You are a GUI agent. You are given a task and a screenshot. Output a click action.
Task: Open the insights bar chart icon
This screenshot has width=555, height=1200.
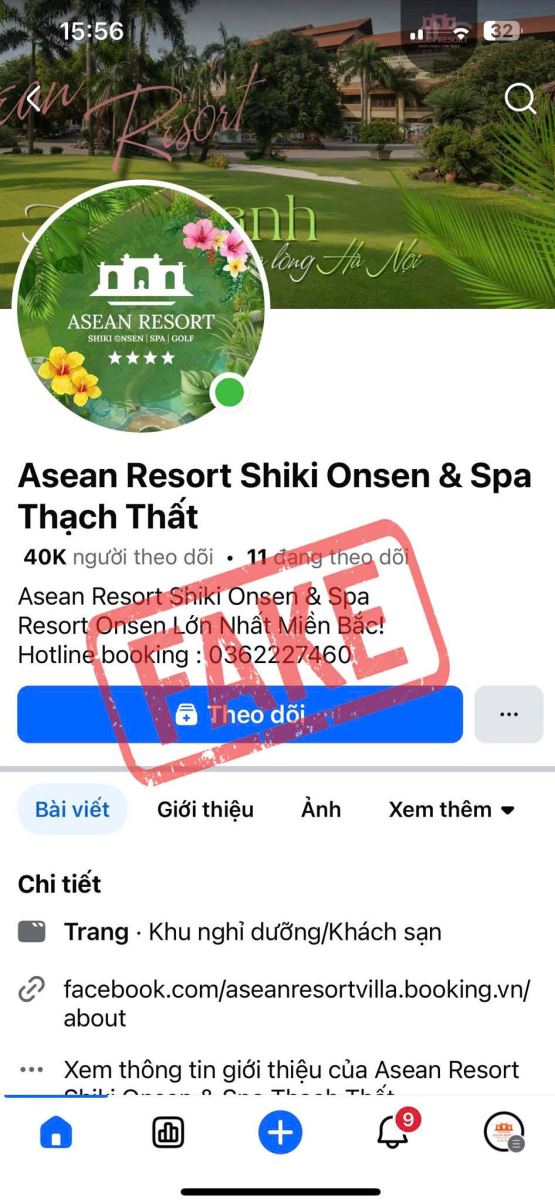point(168,1132)
